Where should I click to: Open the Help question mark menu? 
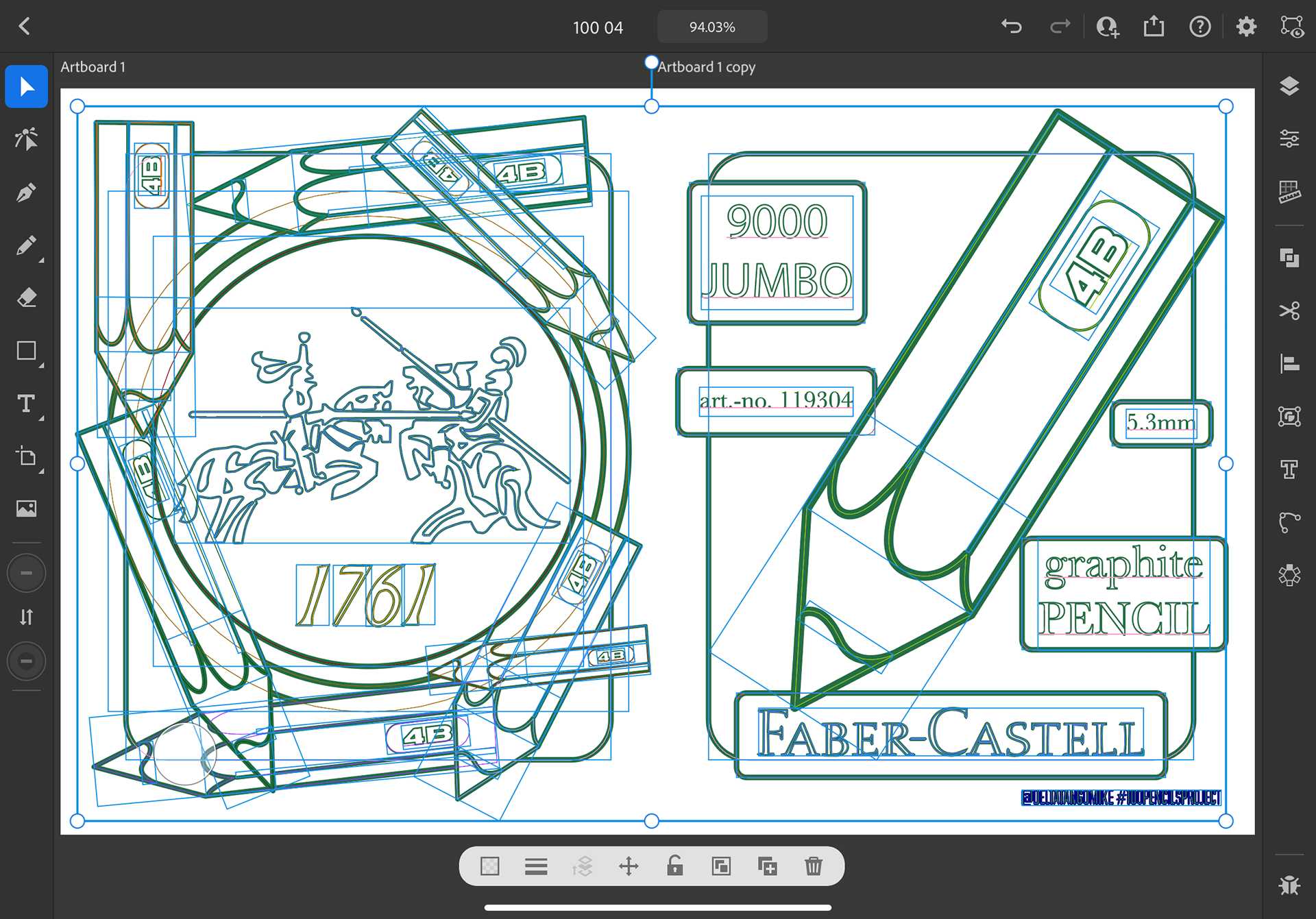[x=1200, y=27]
